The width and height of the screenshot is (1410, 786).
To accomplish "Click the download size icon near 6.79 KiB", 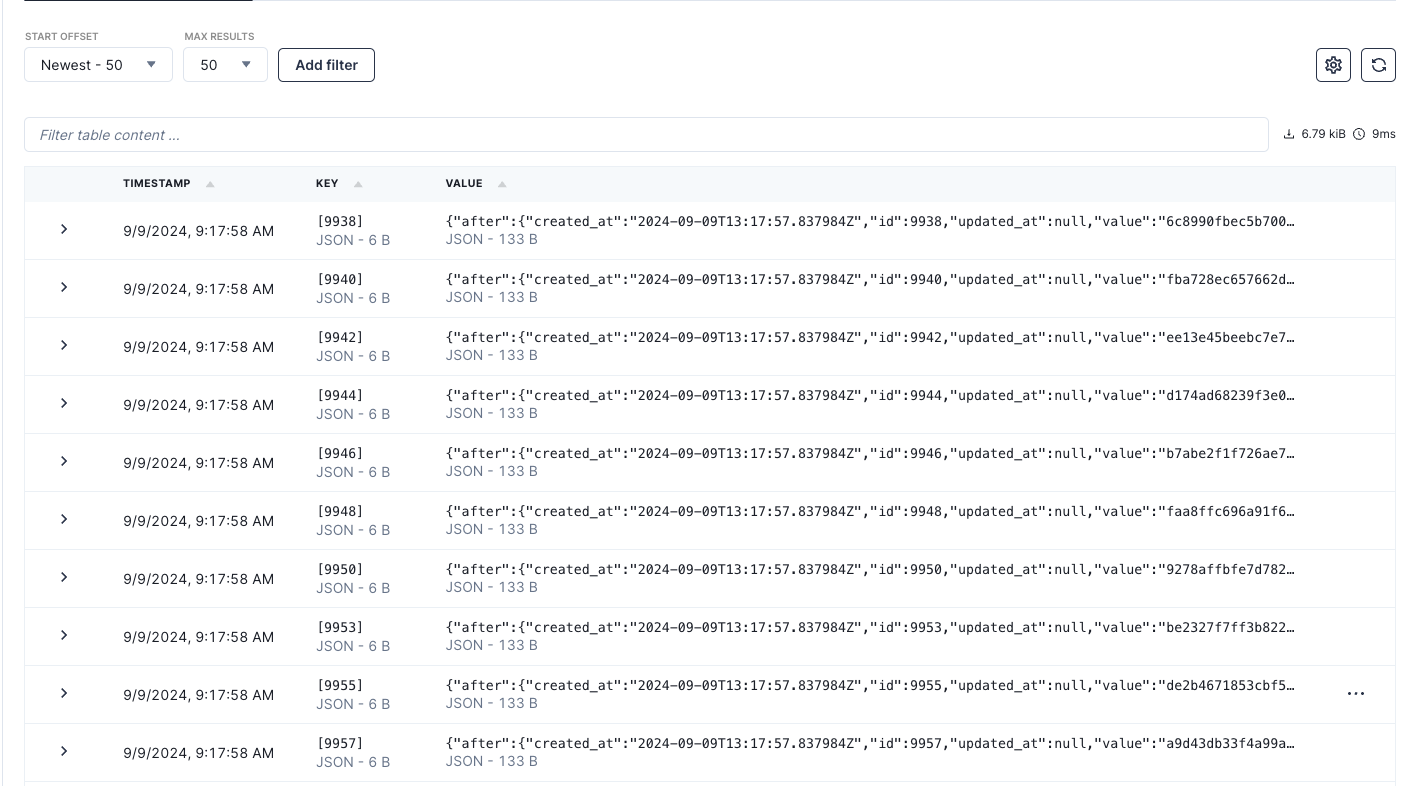I will (1289, 134).
